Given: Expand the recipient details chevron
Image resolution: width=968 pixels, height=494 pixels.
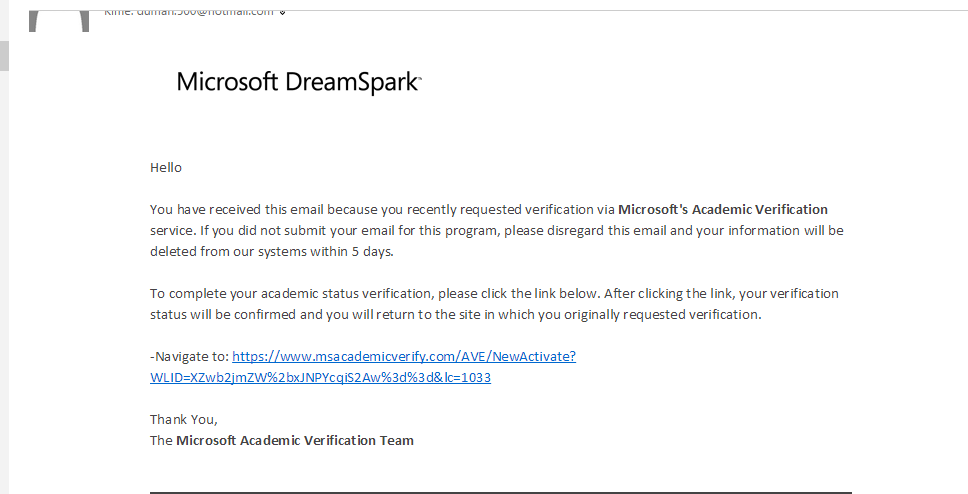Looking at the screenshot, I should (x=283, y=12).
